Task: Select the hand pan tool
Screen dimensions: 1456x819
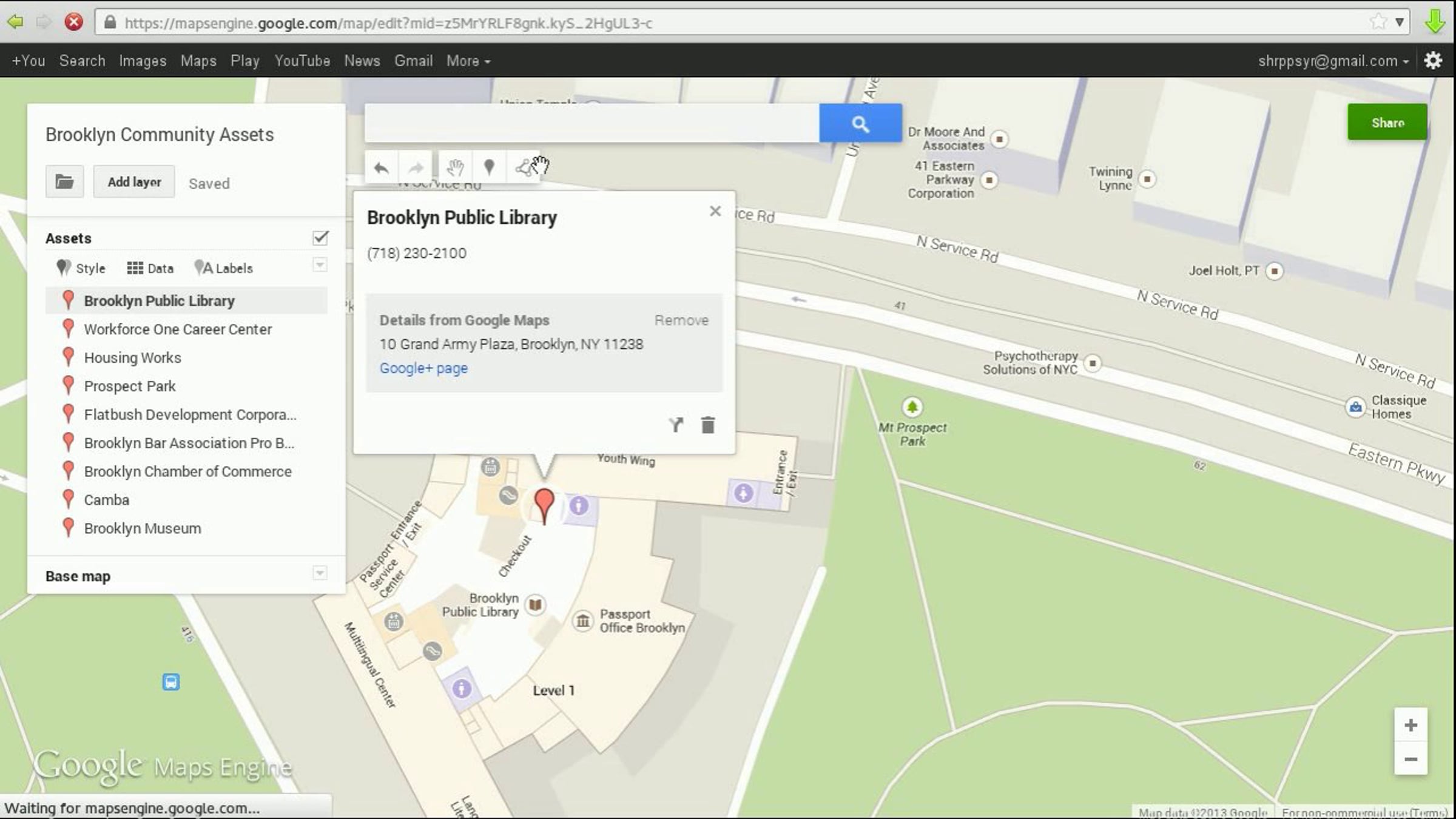Action: pyautogui.click(x=455, y=167)
